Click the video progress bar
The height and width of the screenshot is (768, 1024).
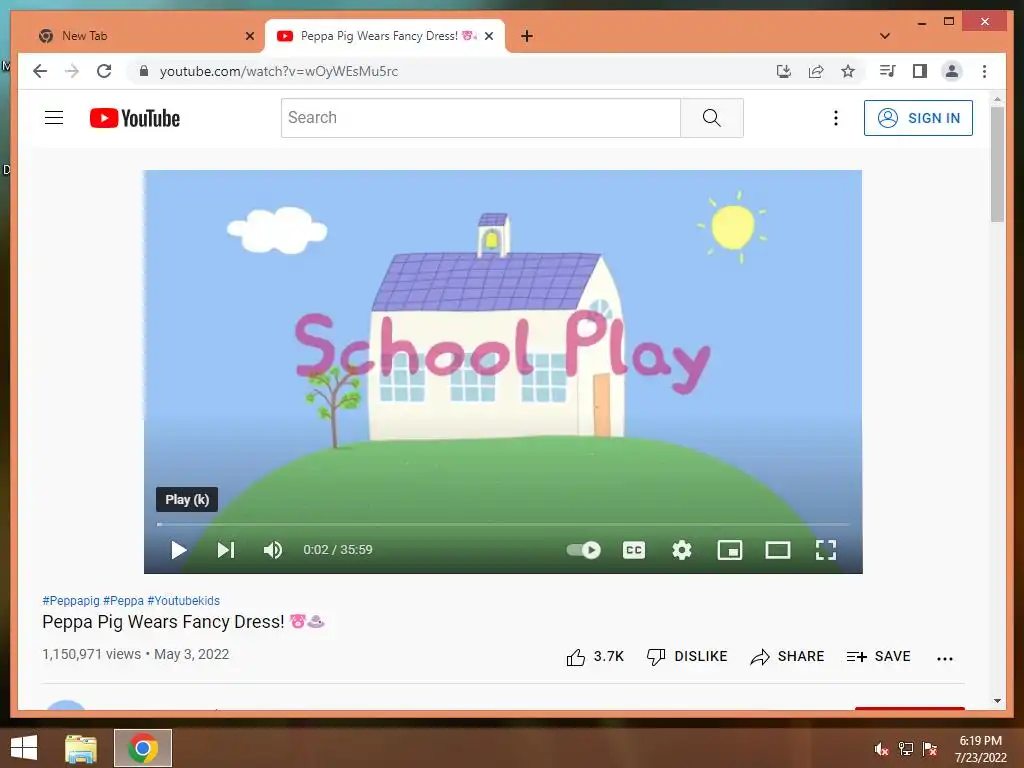click(503, 524)
